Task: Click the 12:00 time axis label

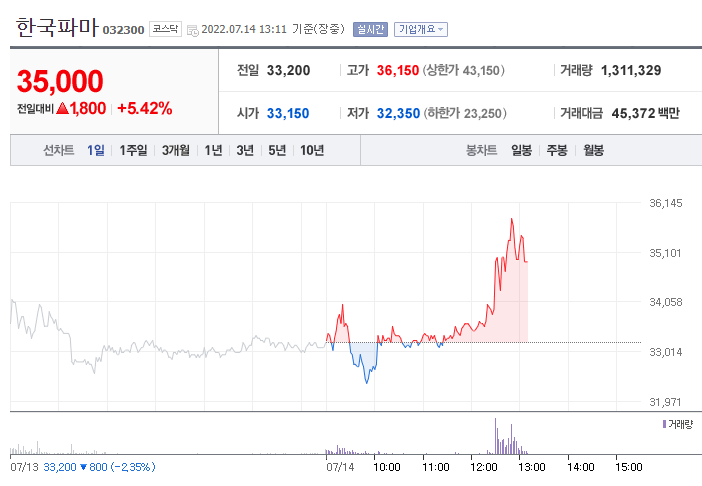Action: click(484, 467)
